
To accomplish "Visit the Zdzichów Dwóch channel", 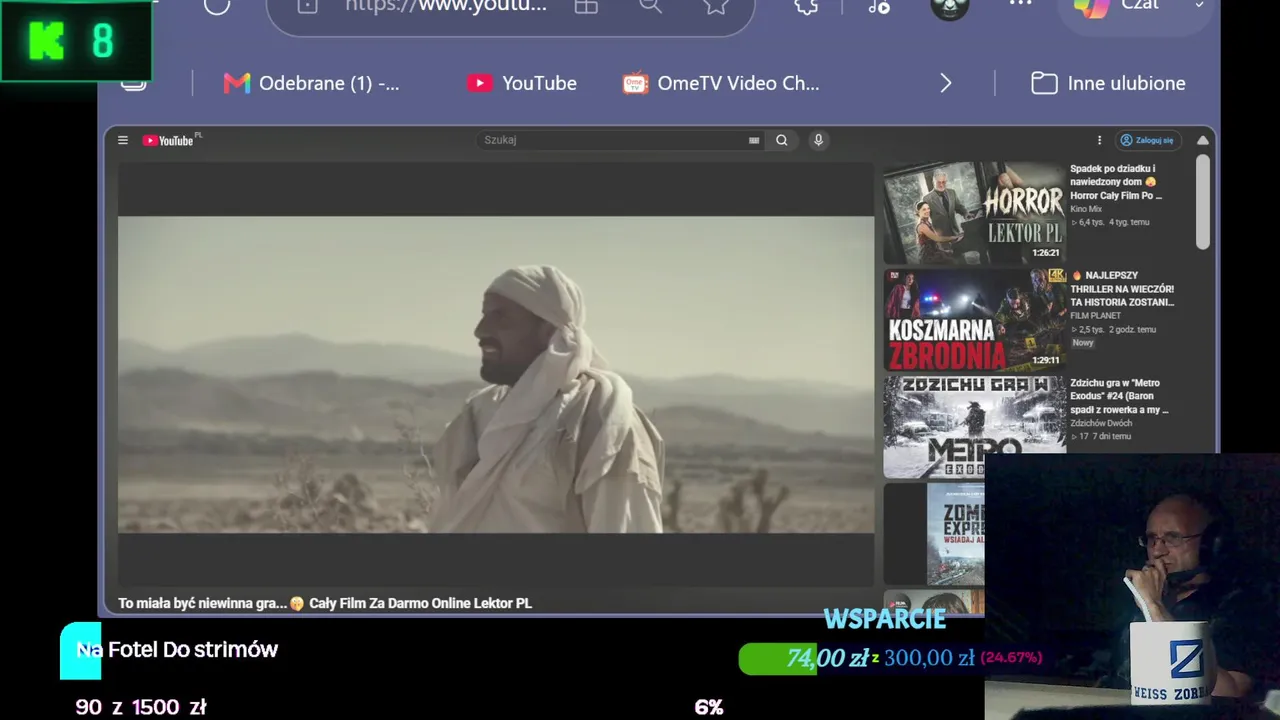I will click(x=1101, y=423).
